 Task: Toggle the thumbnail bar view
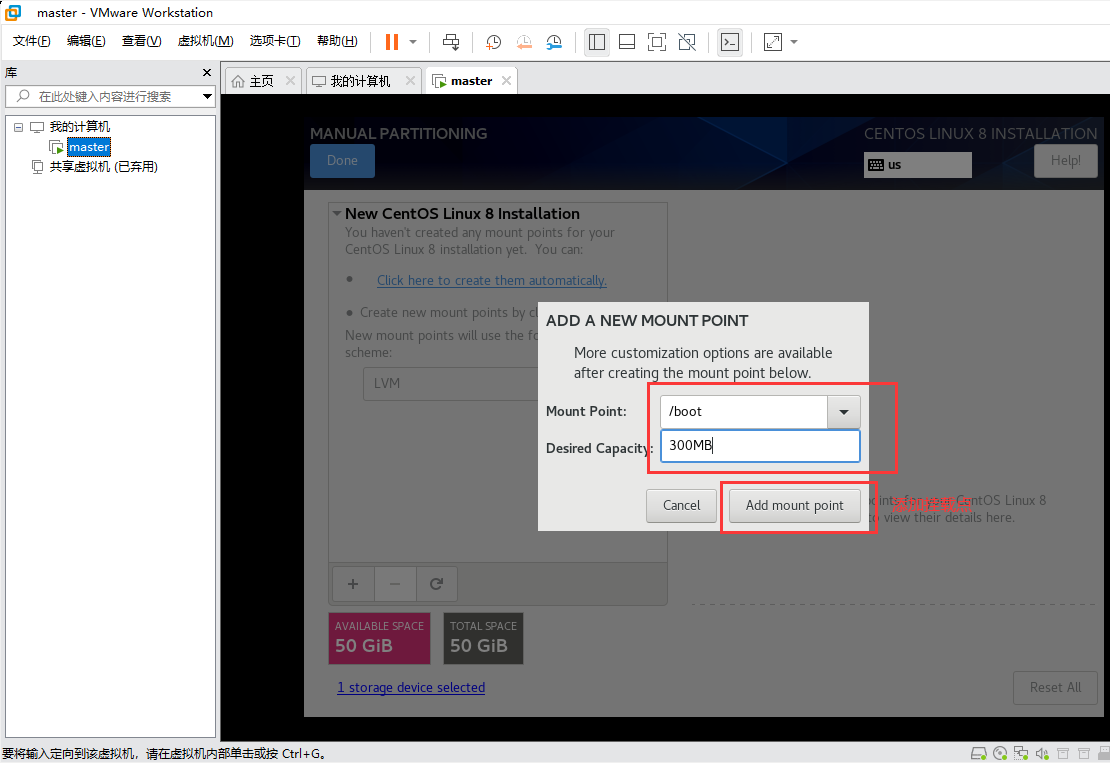626,42
